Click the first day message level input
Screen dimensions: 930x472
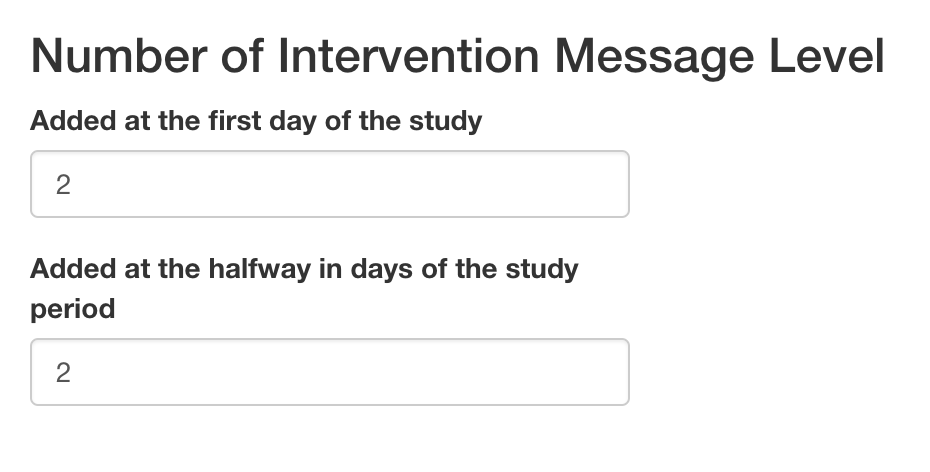pyautogui.click(x=330, y=184)
